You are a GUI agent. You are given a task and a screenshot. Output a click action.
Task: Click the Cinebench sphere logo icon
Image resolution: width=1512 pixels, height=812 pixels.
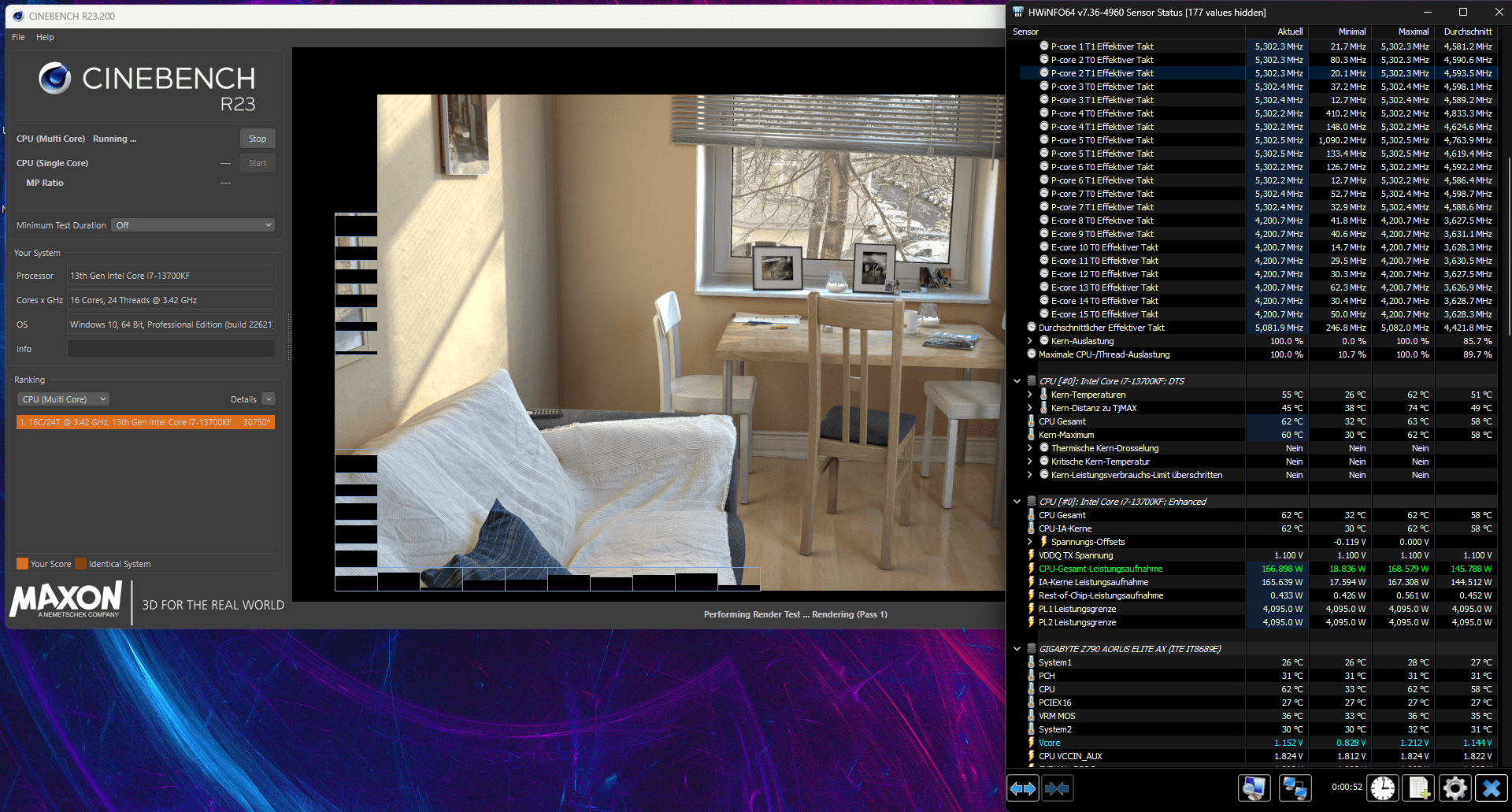(55, 78)
